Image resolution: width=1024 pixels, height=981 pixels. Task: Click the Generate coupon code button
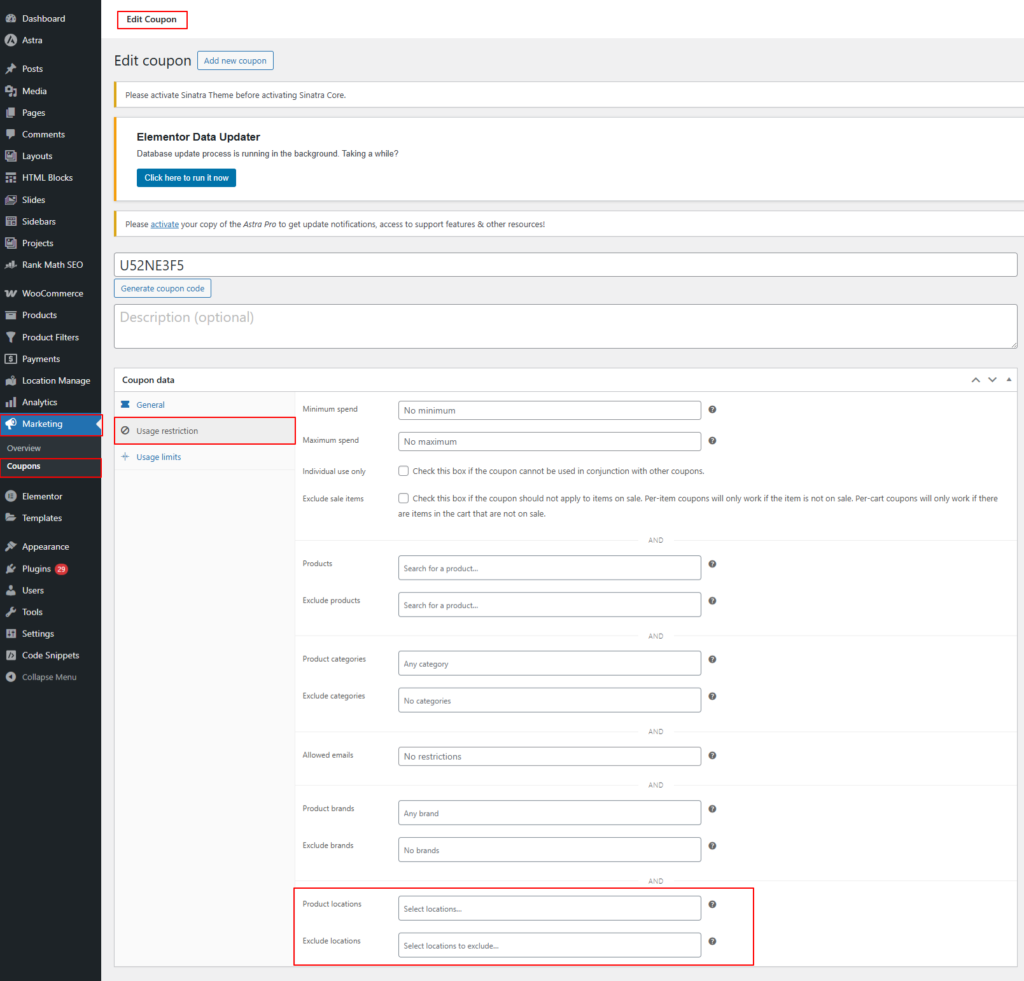point(162,288)
